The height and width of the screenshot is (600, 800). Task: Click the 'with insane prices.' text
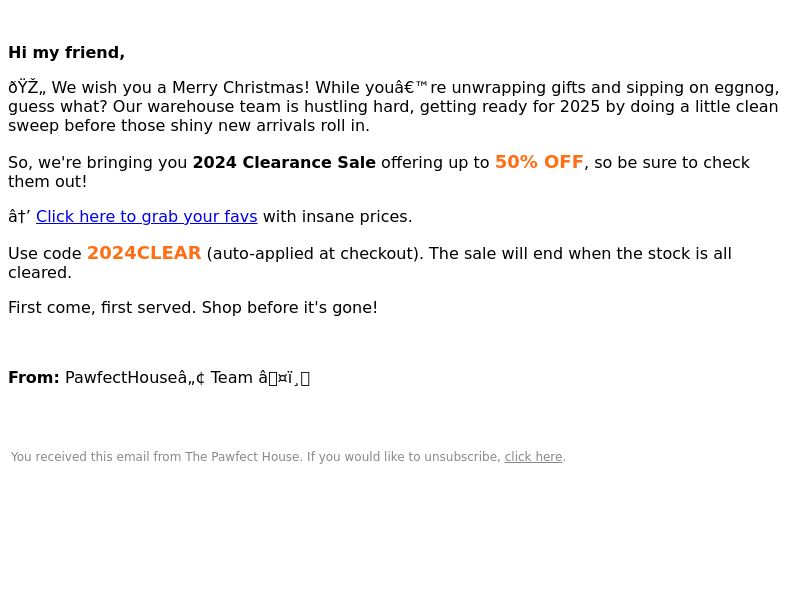(337, 217)
